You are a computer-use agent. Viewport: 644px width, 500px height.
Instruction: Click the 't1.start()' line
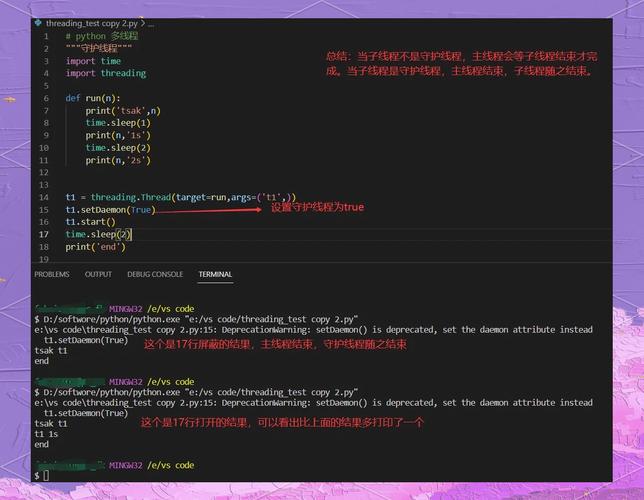click(90, 222)
